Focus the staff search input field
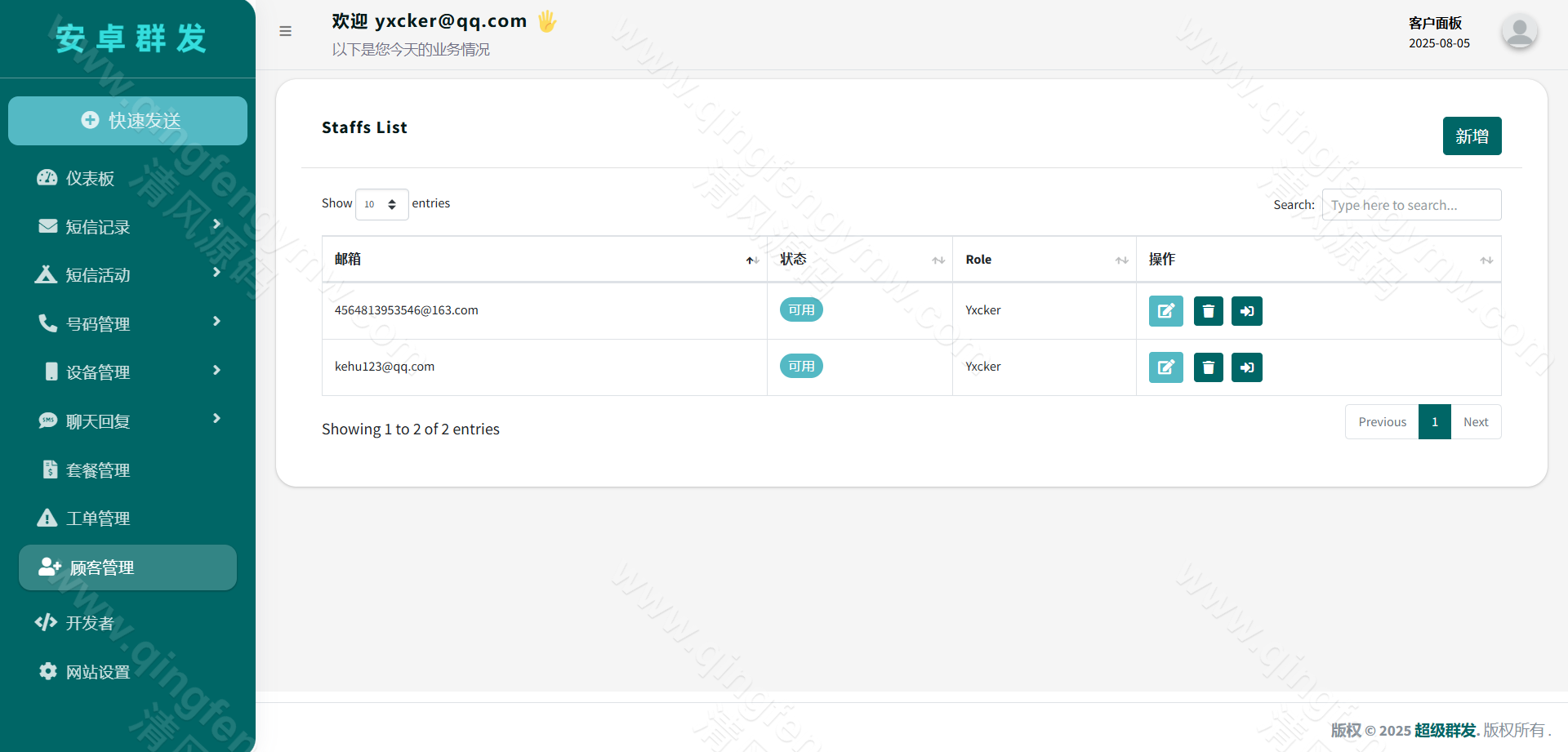Viewport: 1568px width, 752px height. pos(1411,205)
